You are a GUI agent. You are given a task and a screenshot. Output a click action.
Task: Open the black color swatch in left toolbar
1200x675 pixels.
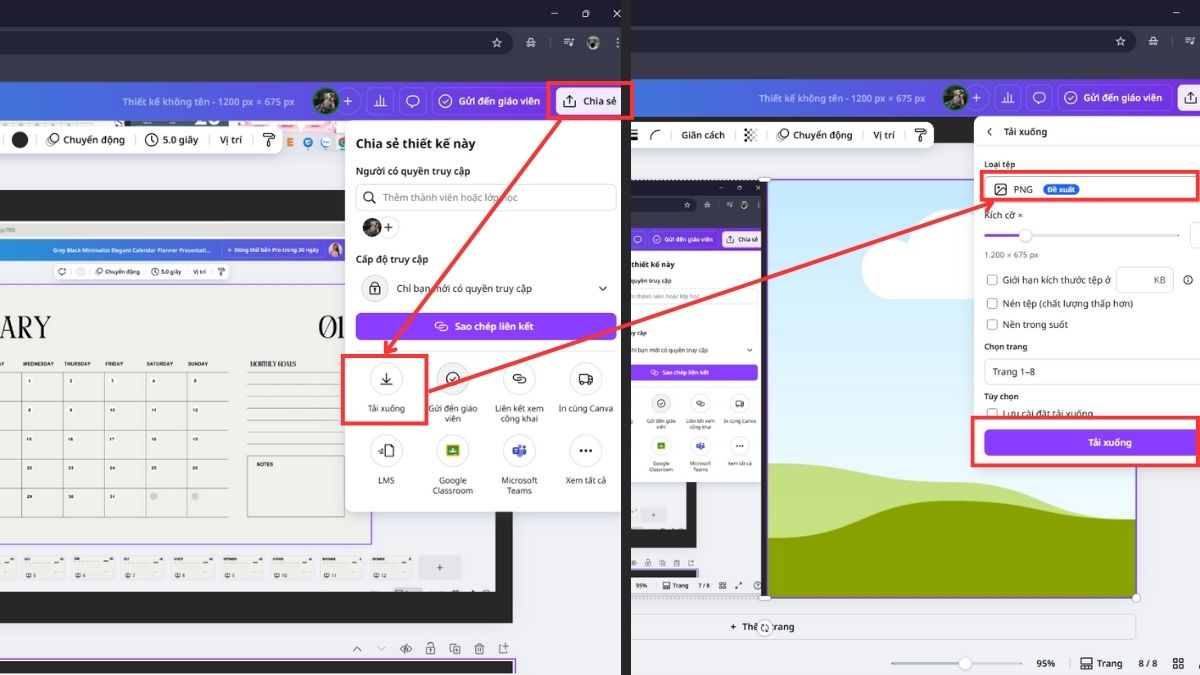click(x=19, y=140)
